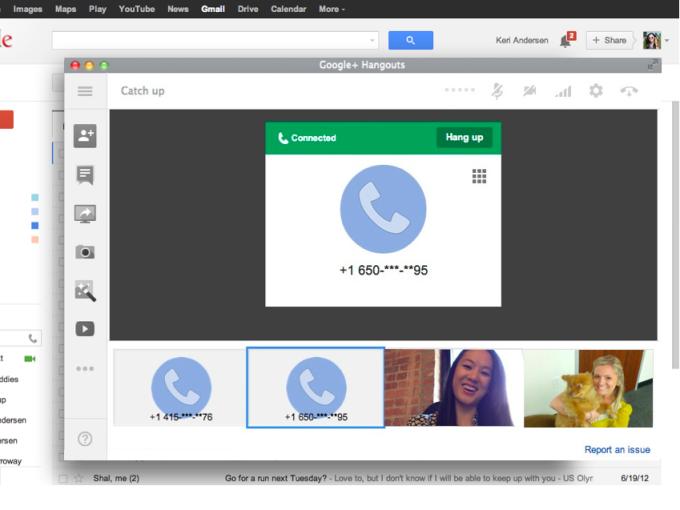Open YouTube in Google bar

click(137, 9)
